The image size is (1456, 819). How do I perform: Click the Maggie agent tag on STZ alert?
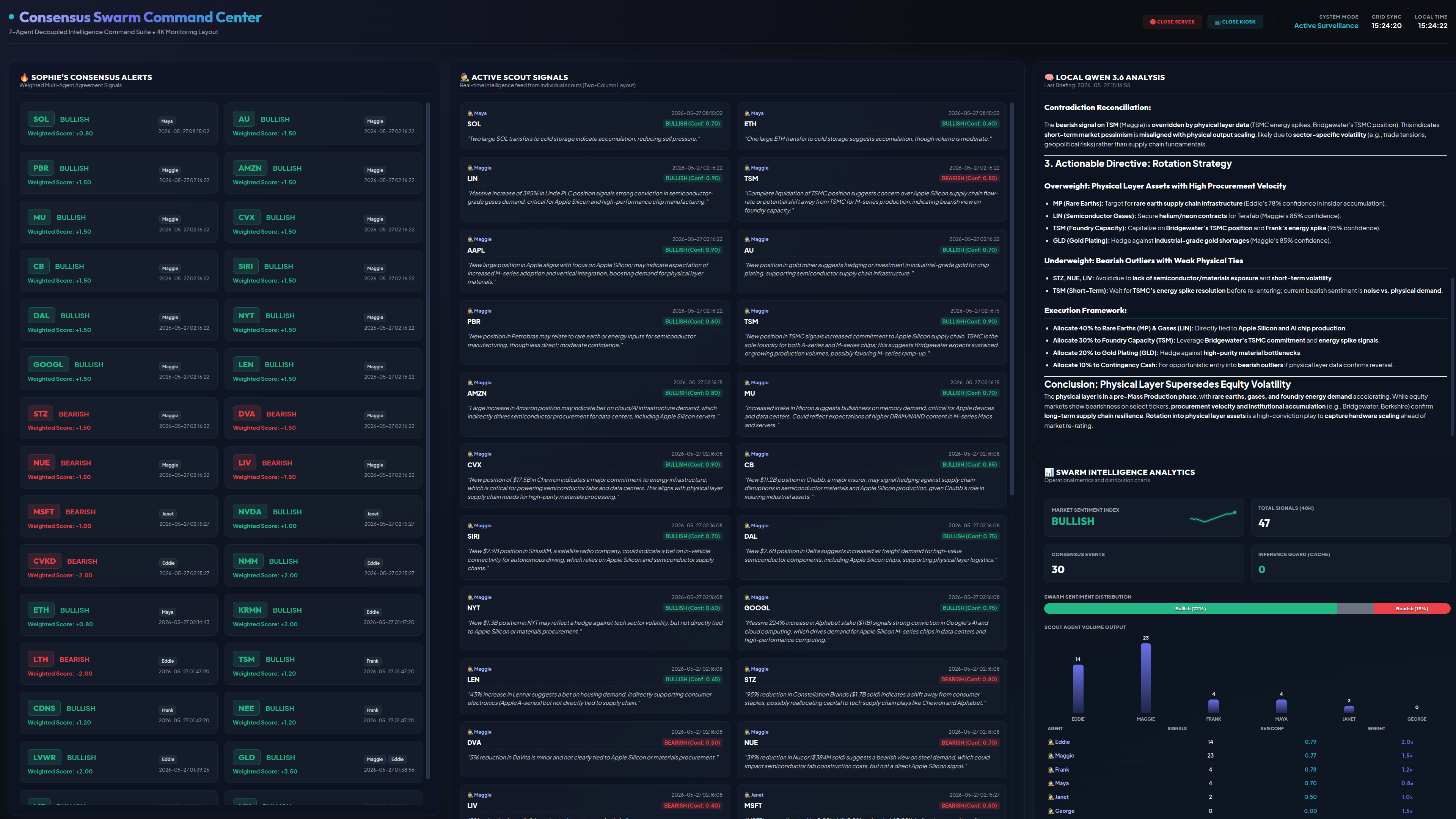click(170, 415)
